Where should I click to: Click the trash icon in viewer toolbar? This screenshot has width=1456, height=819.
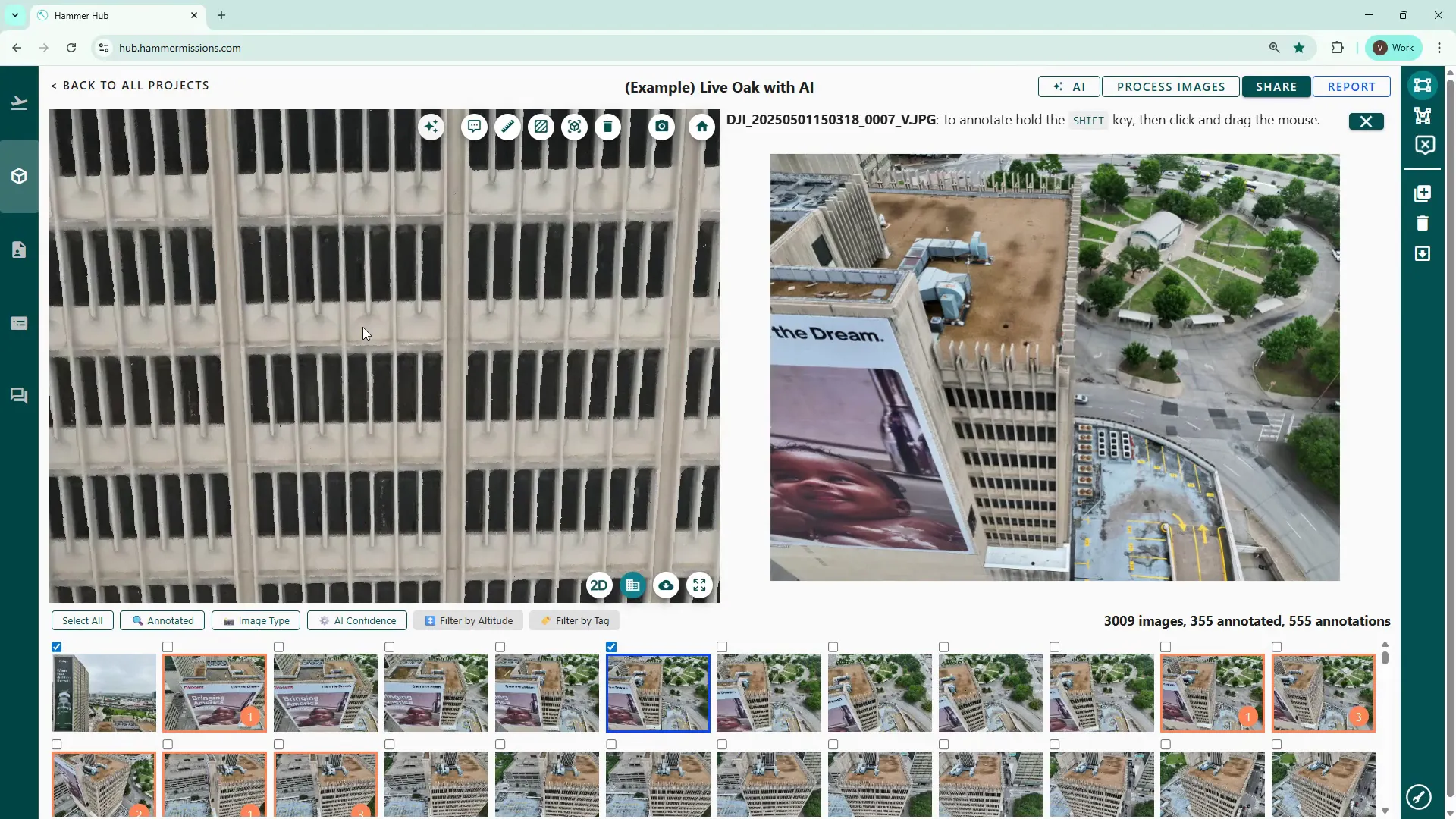(607, 127)
